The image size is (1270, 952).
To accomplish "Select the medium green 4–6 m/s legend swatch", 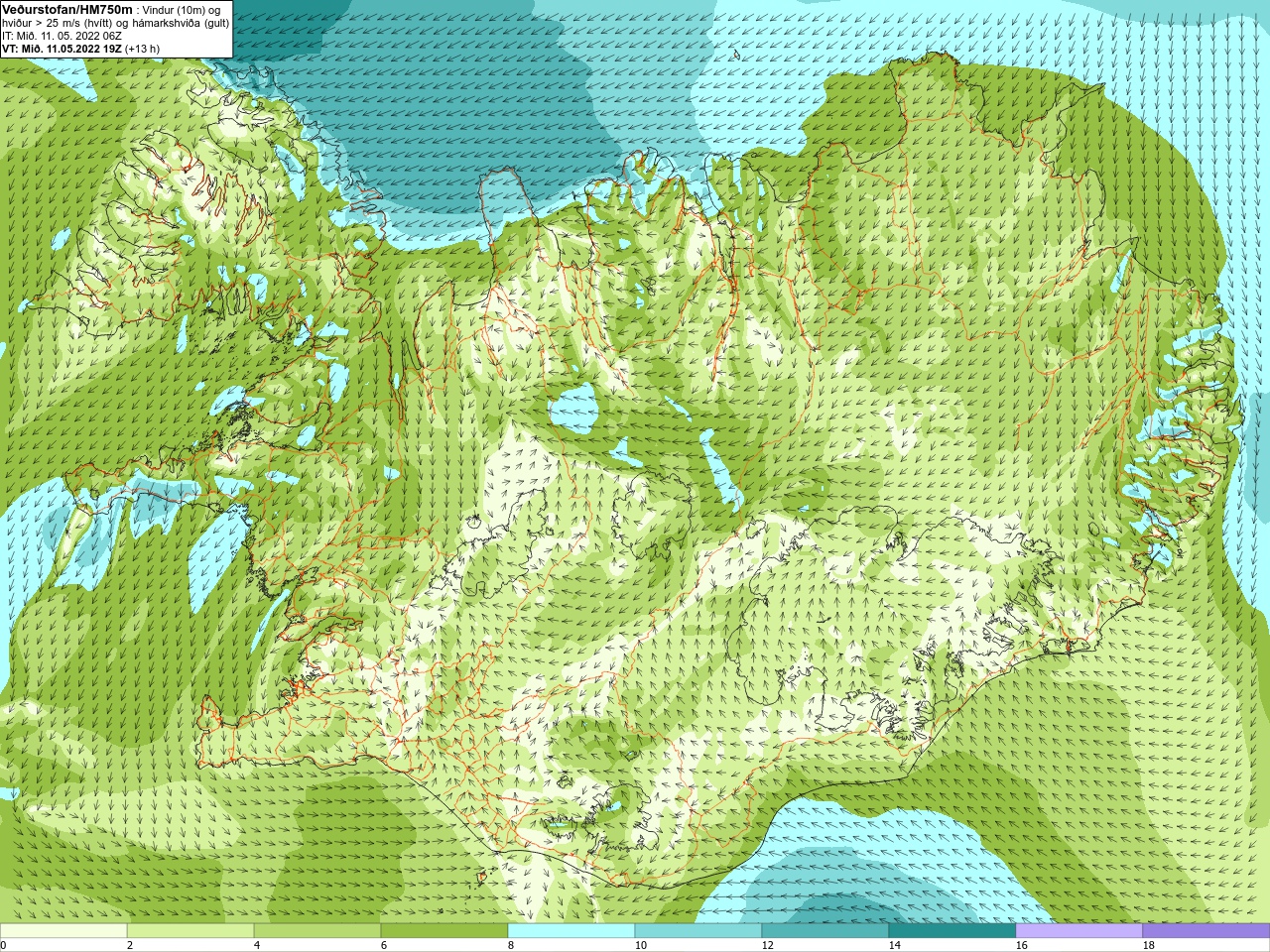I will point(317,931).
